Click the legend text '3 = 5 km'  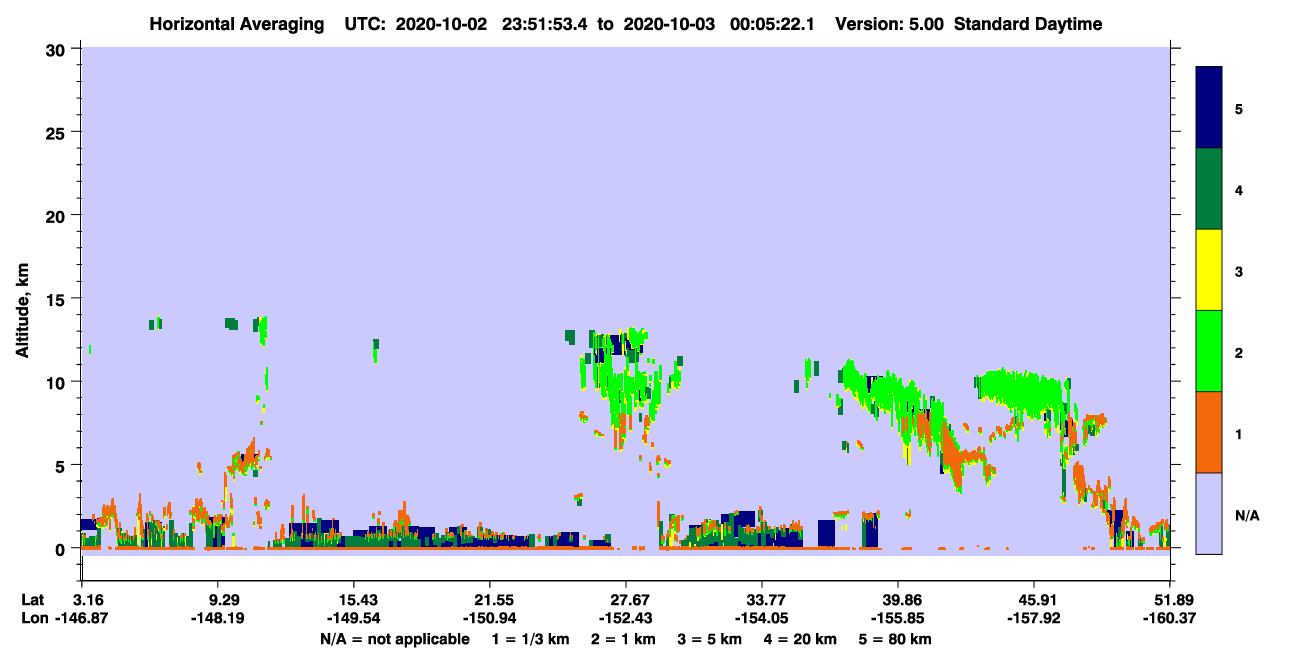712,638
